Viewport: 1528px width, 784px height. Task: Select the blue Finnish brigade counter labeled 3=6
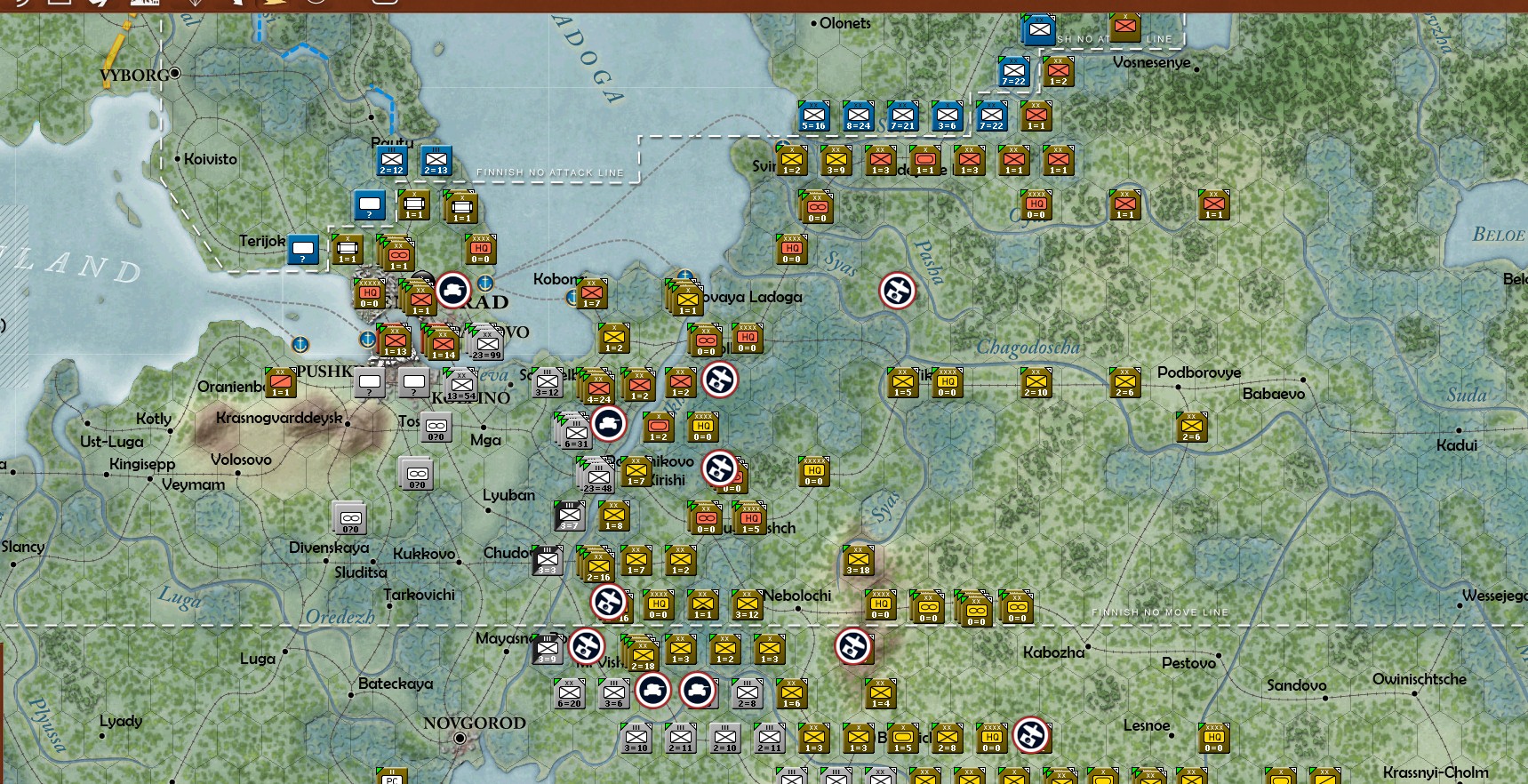(x=948, y=116)
